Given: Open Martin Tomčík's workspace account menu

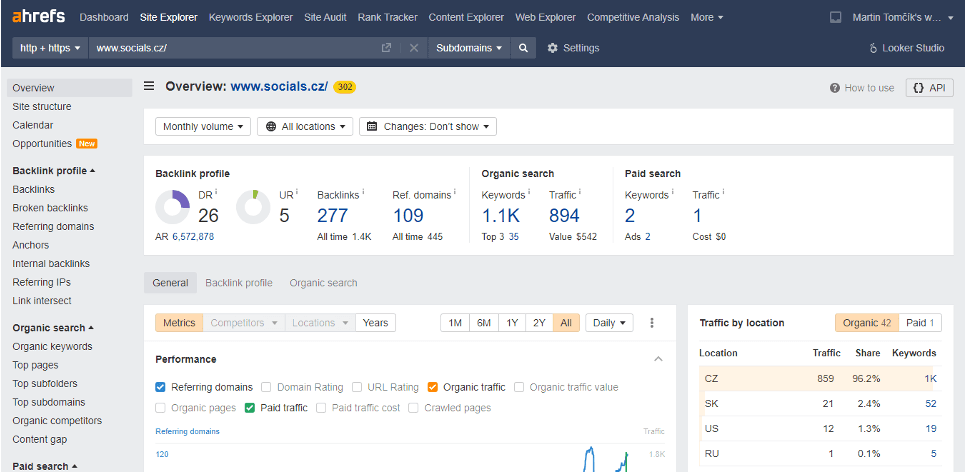Looking at the screenshot, I should point(903,17).
